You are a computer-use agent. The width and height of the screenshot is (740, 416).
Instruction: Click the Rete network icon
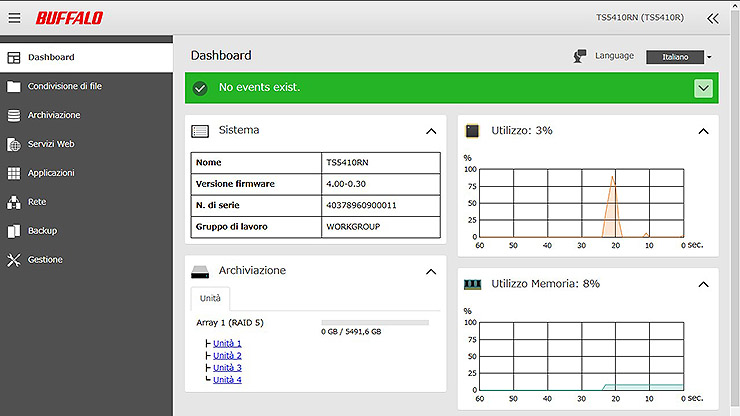(x=13, y=202)
